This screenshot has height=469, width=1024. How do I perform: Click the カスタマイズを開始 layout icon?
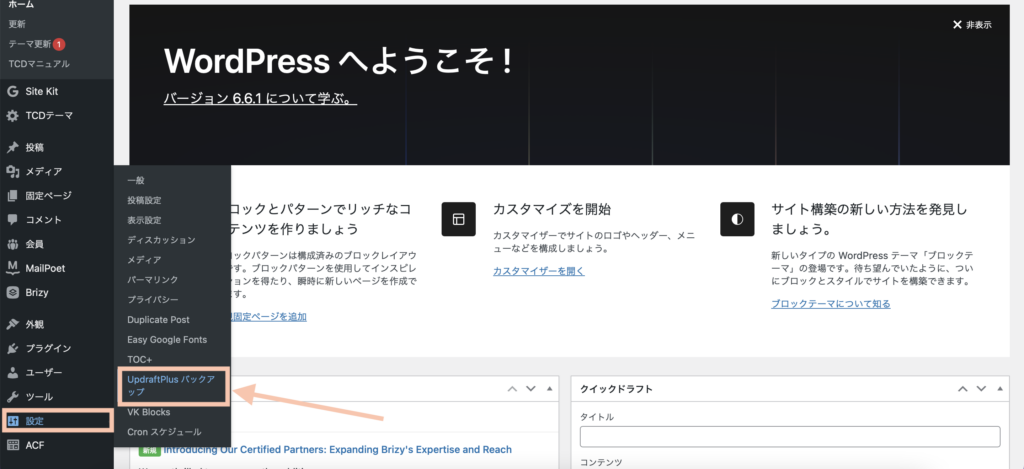coord(458,219)
